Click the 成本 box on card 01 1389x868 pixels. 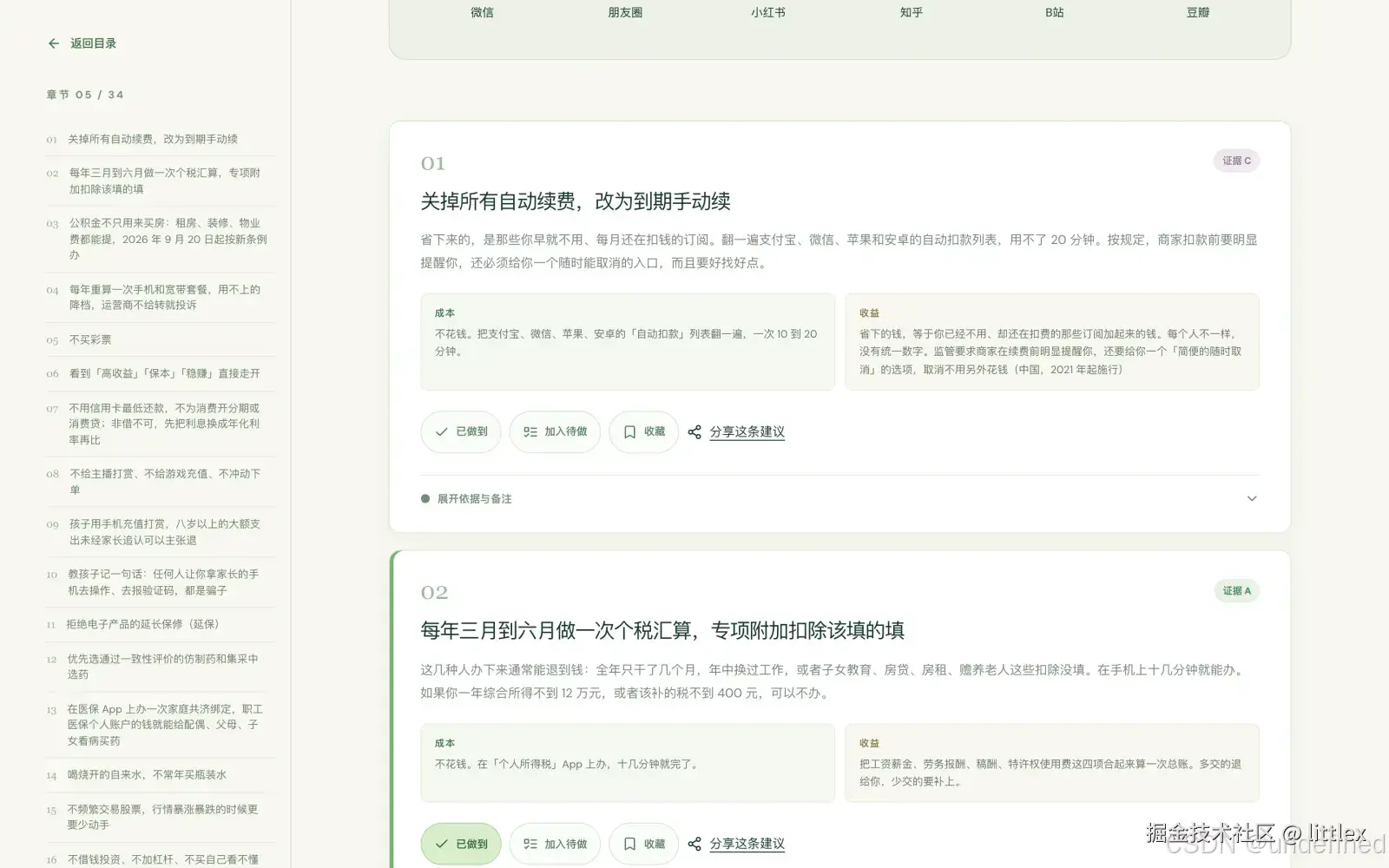[628, 342]
